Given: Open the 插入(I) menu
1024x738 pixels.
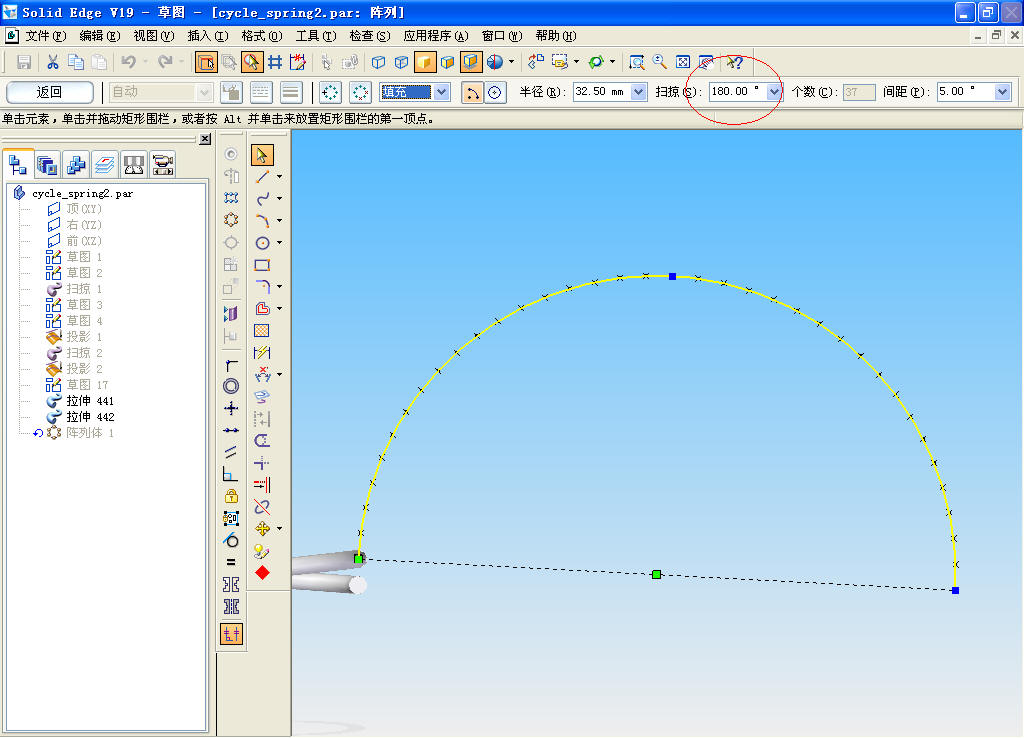Looking at the screenshot, I should (x=208, y=36).
